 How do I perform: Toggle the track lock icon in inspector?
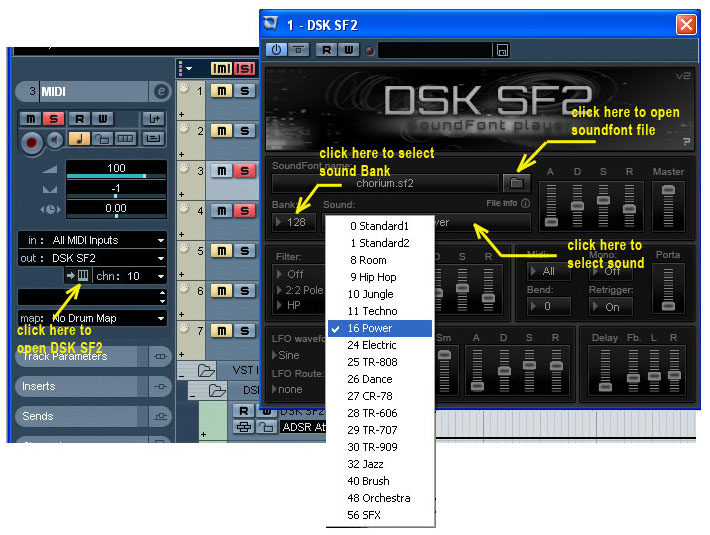[102, 139]
